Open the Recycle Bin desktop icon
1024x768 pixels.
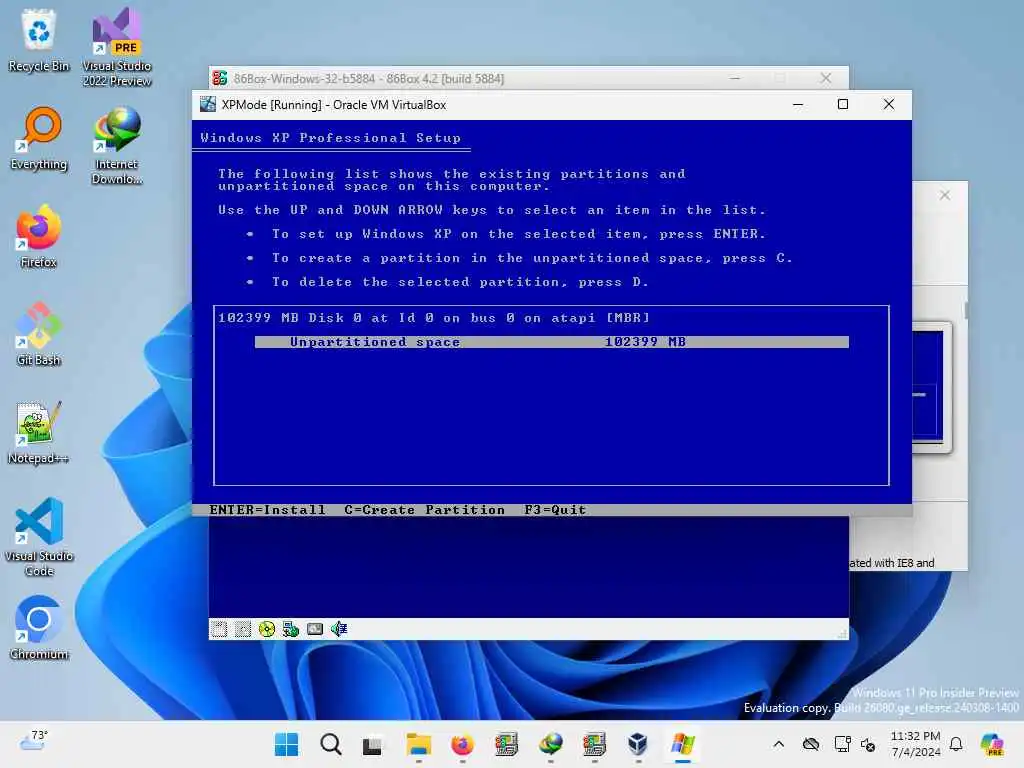39,40
